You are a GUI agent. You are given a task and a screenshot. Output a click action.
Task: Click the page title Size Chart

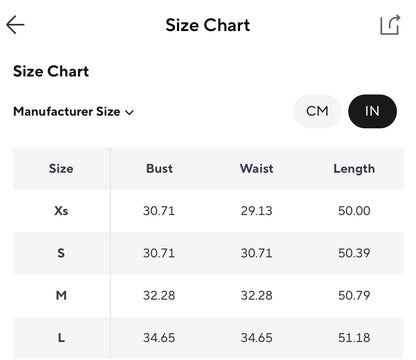point(208,25)
